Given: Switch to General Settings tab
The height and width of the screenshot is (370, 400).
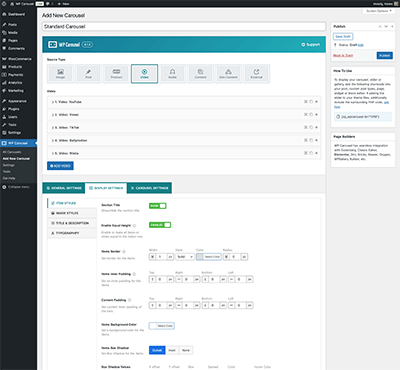Looking at the screenshot, I should 64,188.
